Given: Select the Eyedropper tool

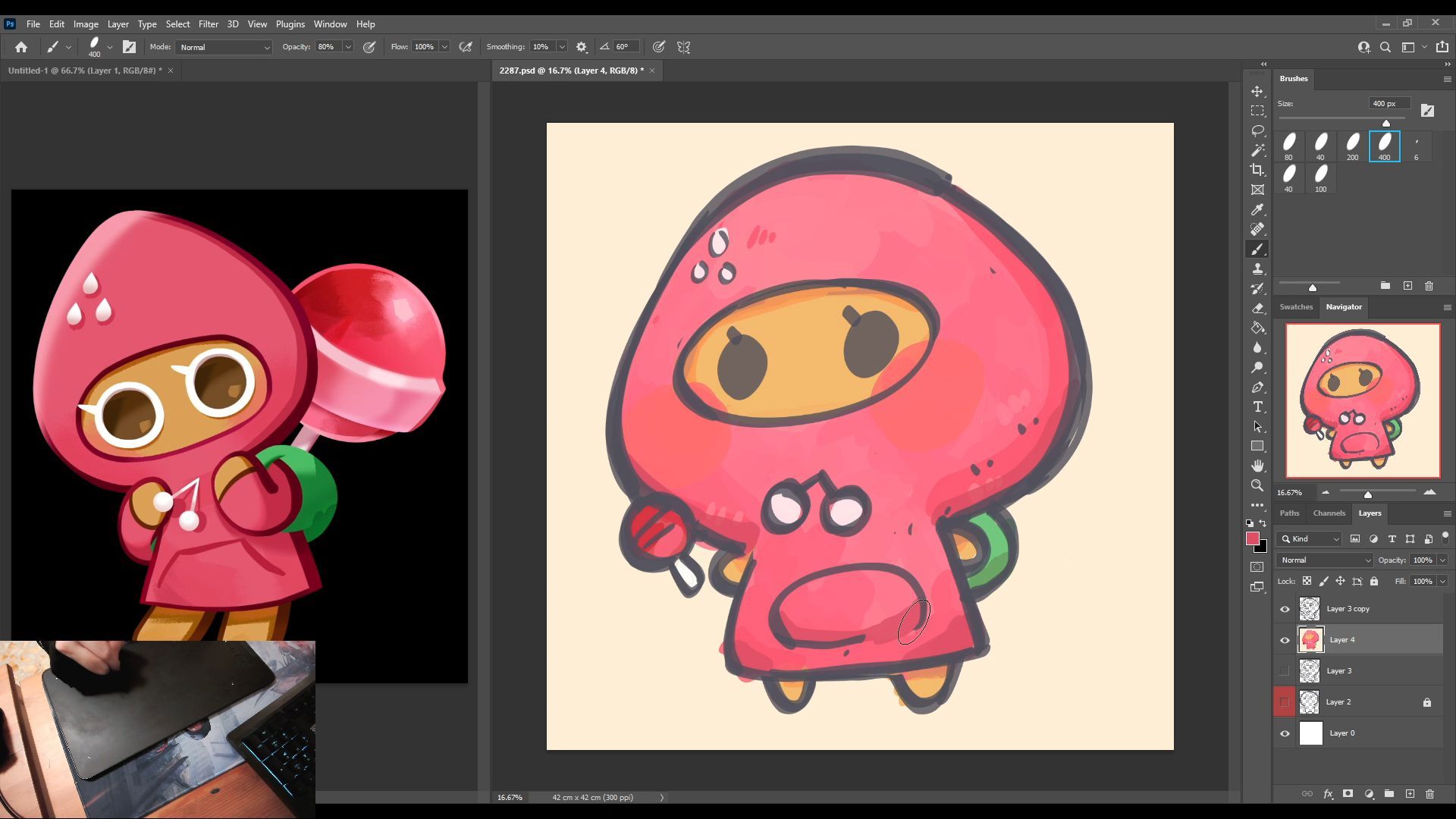Looking at the screenshot, I should pyautogui.click(x=1257, y=209).
